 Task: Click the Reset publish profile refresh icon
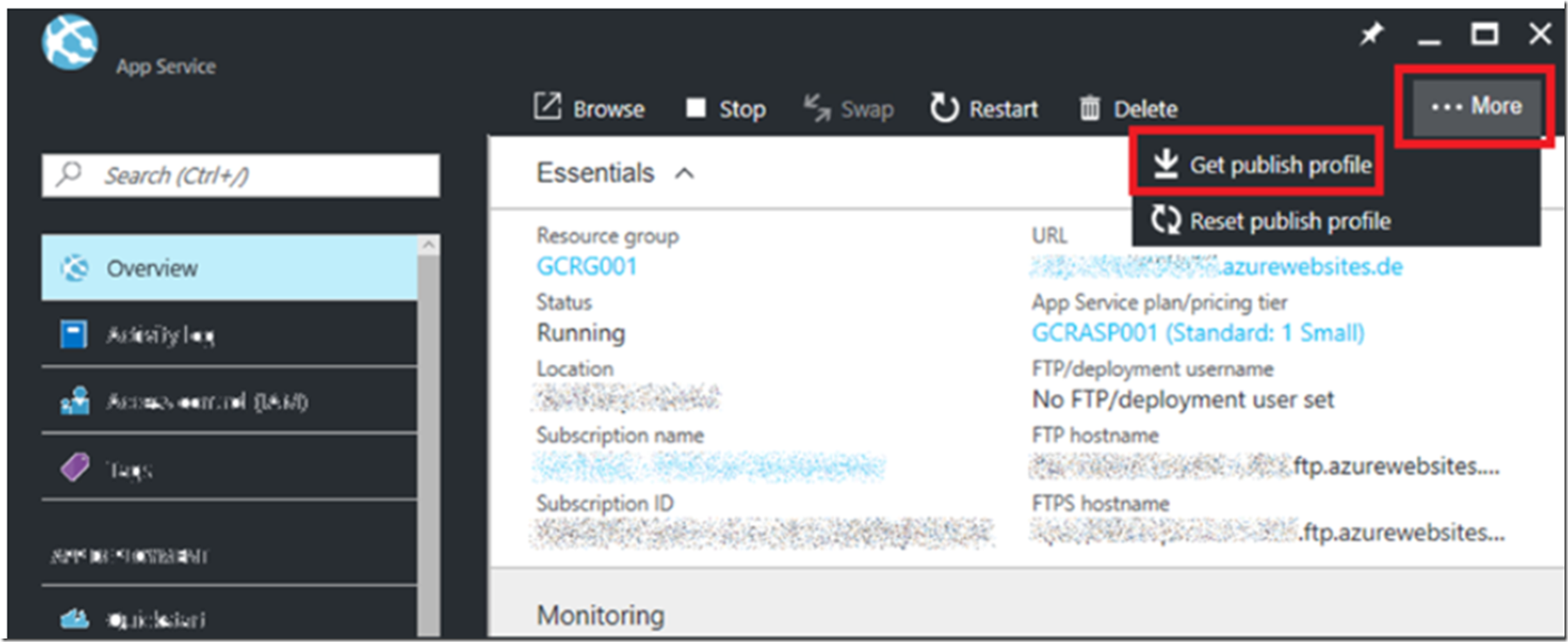click(x=1166, y=220)
